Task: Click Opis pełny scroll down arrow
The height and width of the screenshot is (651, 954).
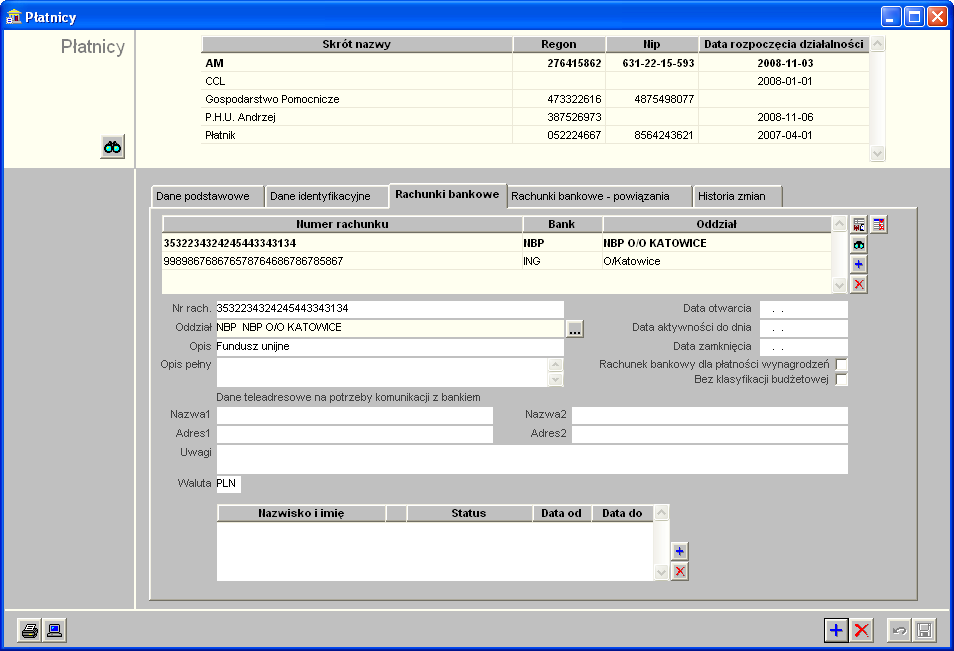Action: click(x=555, y=380)
